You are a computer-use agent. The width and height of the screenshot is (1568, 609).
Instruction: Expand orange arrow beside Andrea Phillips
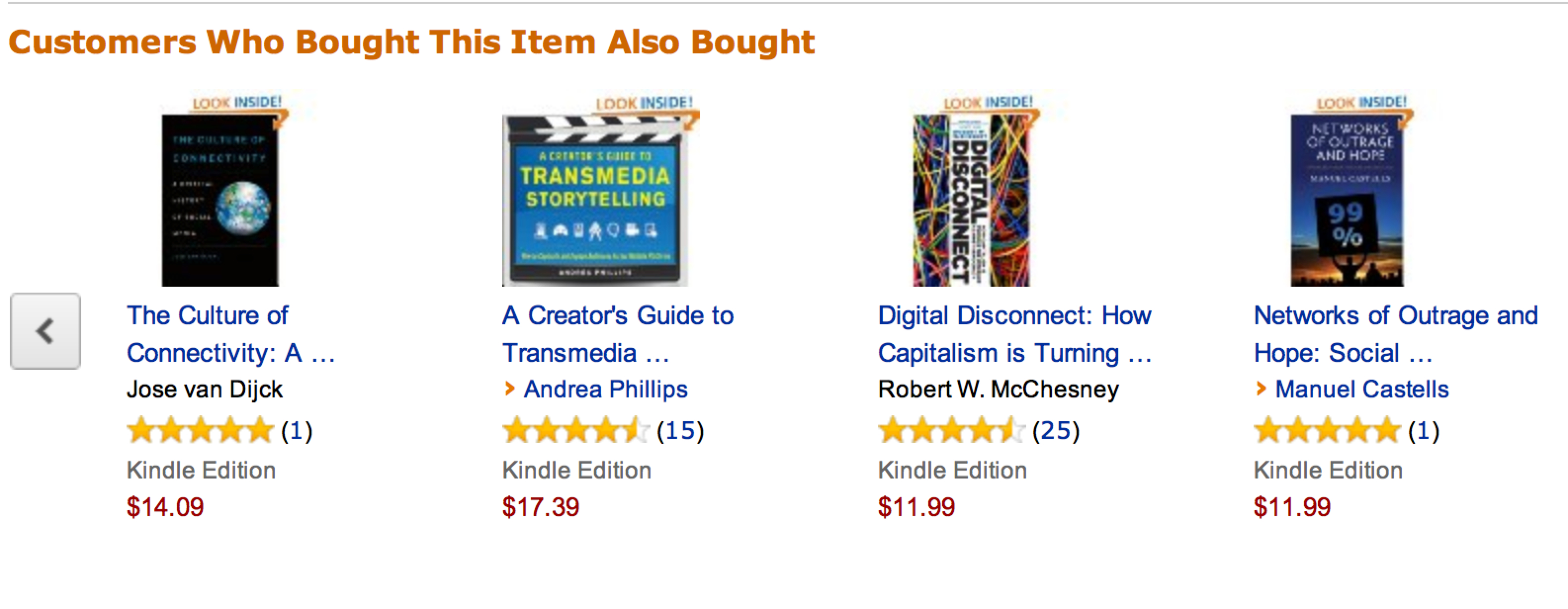point(510,388)
